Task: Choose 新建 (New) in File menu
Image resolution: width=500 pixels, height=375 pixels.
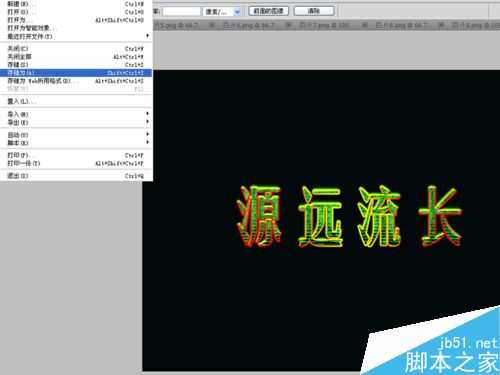Action: pyautogui.click(x=76, y=4)
